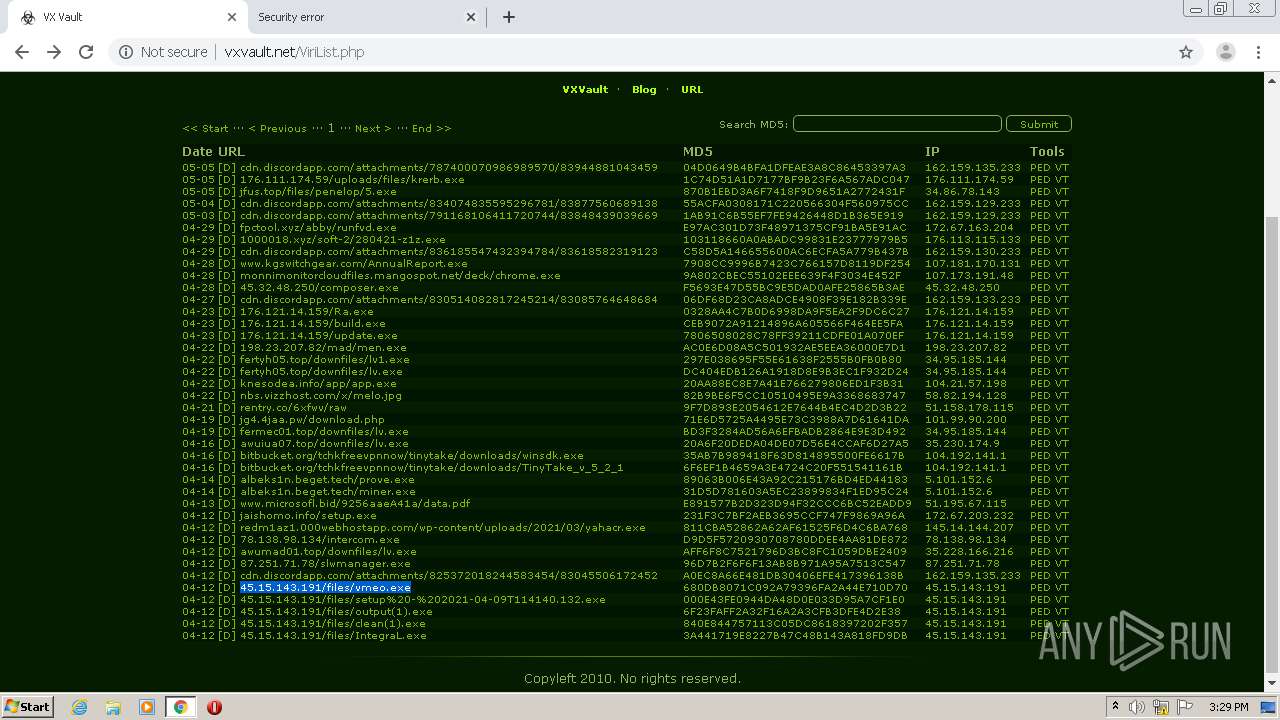The height and width of the screenshot is (720, 1280).
Task: Open the Blog navigation link
Action: (644, 89)
